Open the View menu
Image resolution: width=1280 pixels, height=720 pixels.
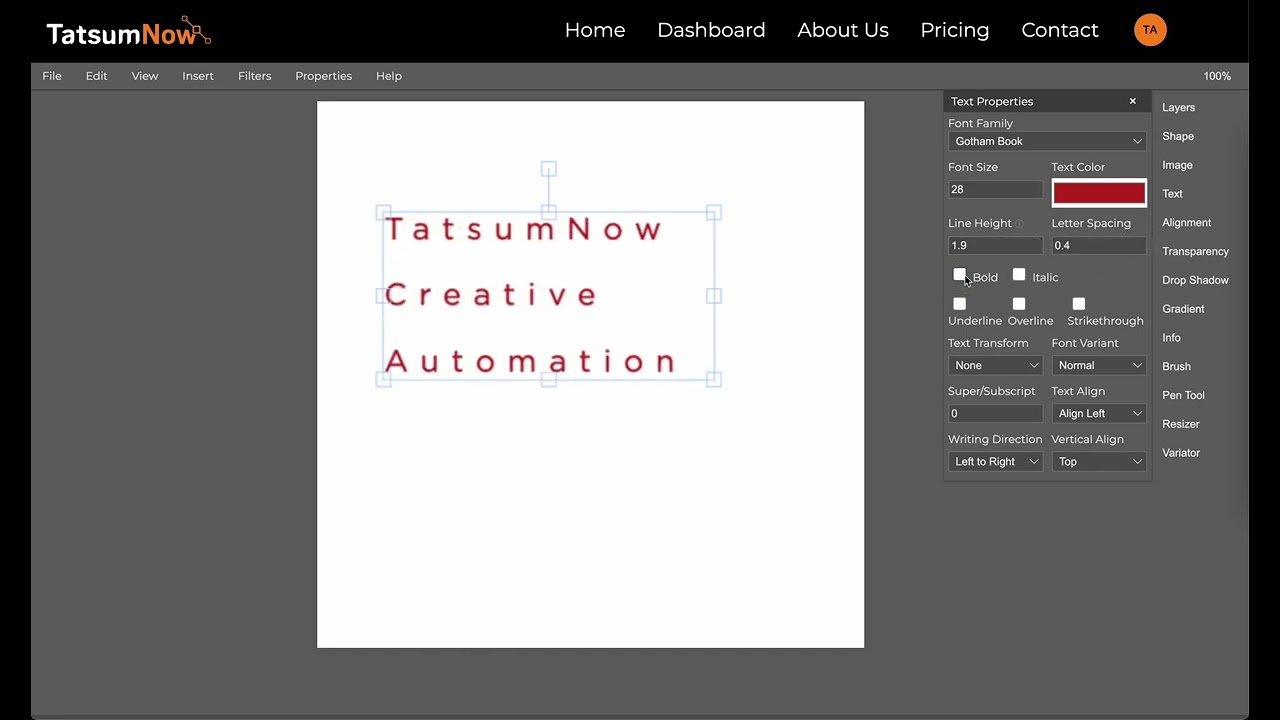pos(145,76)
